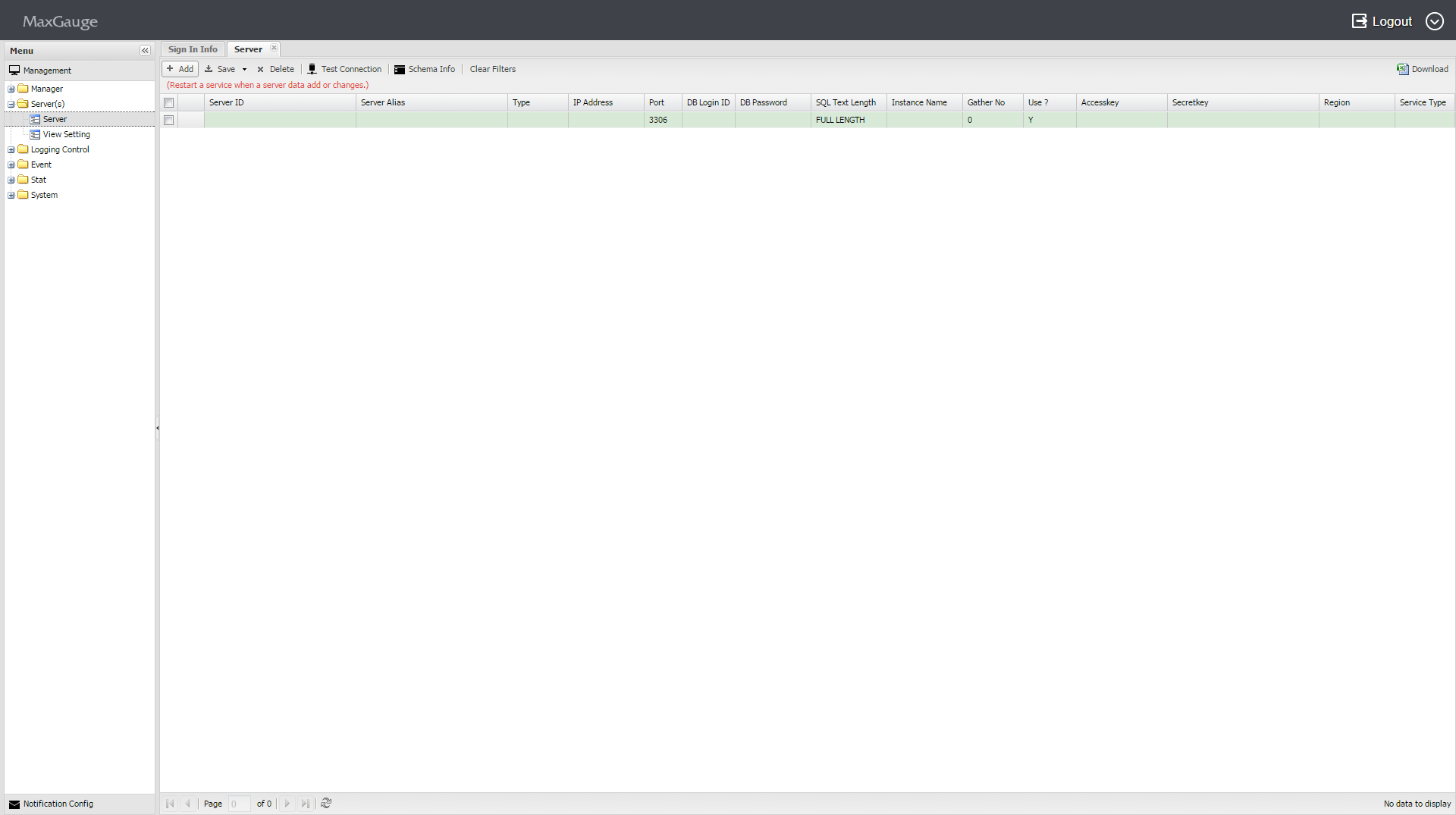Expand the Stat folder
The image size is (1456, 815).
11,180
